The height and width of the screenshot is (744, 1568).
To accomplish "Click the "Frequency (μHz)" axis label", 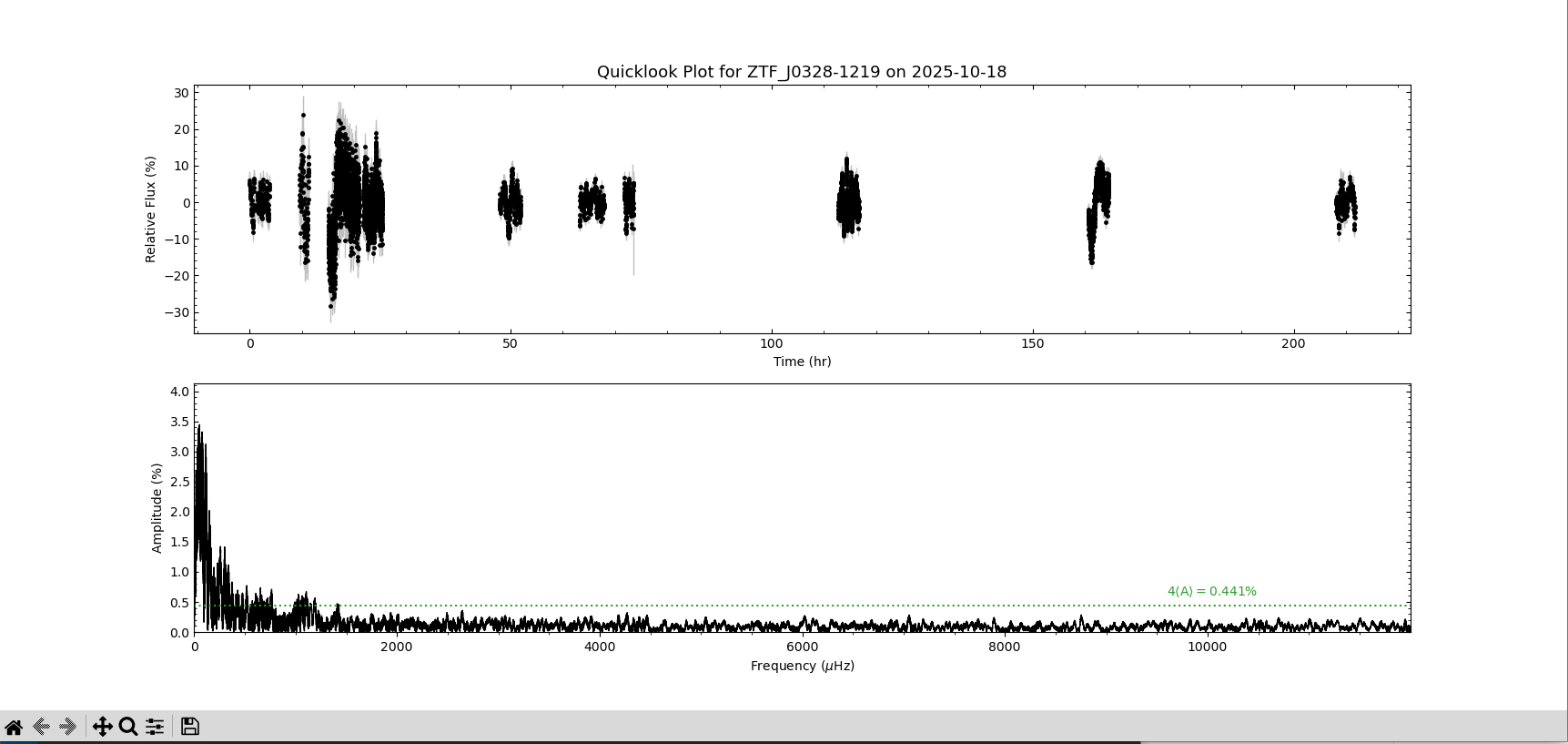I will 802,666.
